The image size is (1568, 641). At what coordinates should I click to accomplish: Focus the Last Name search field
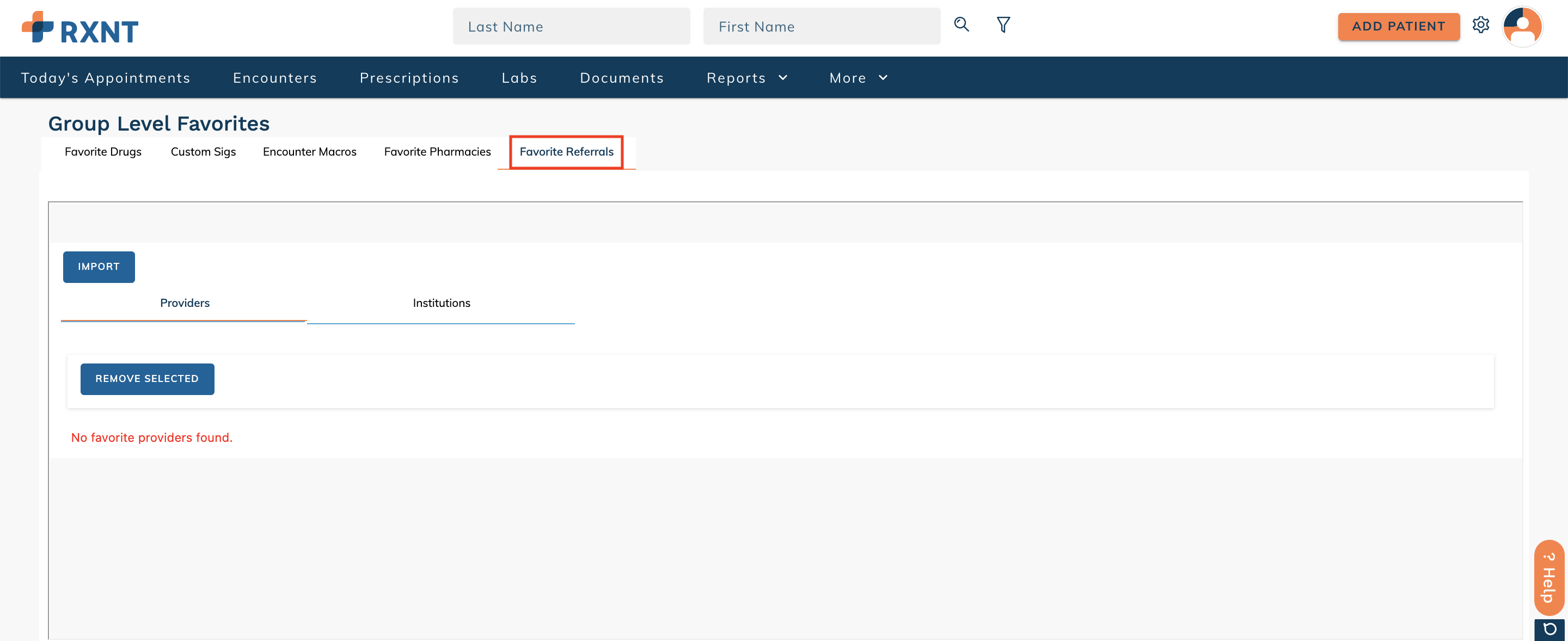571,27
